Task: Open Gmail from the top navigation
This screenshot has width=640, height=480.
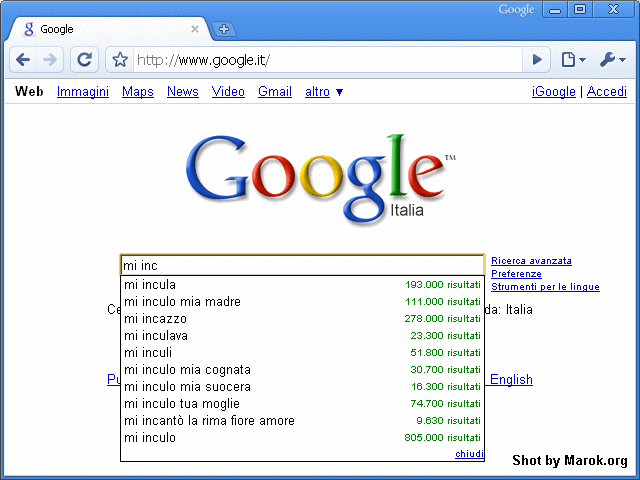Action: [x=275, y=91]
